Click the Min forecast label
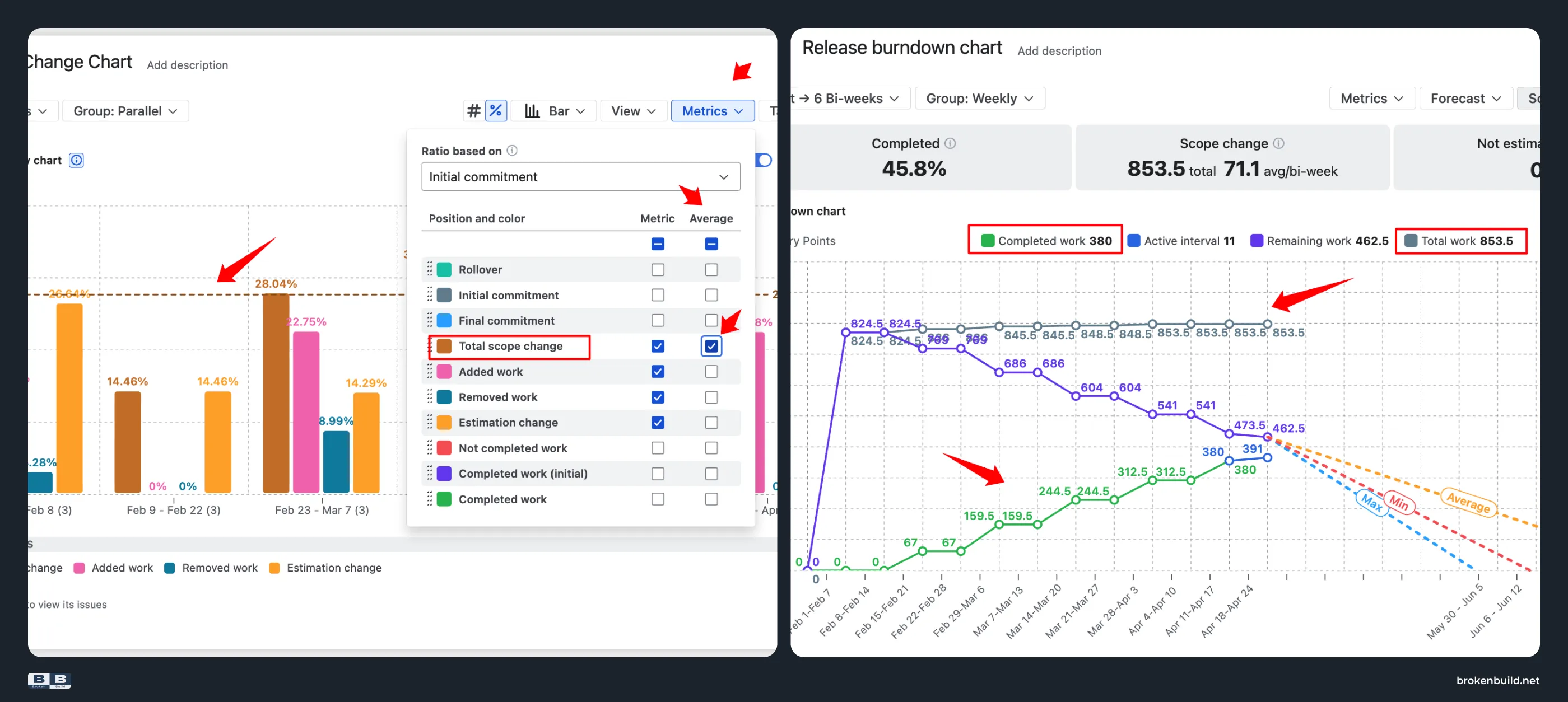The image size is (1568, 702). [x=1399, y=503]
